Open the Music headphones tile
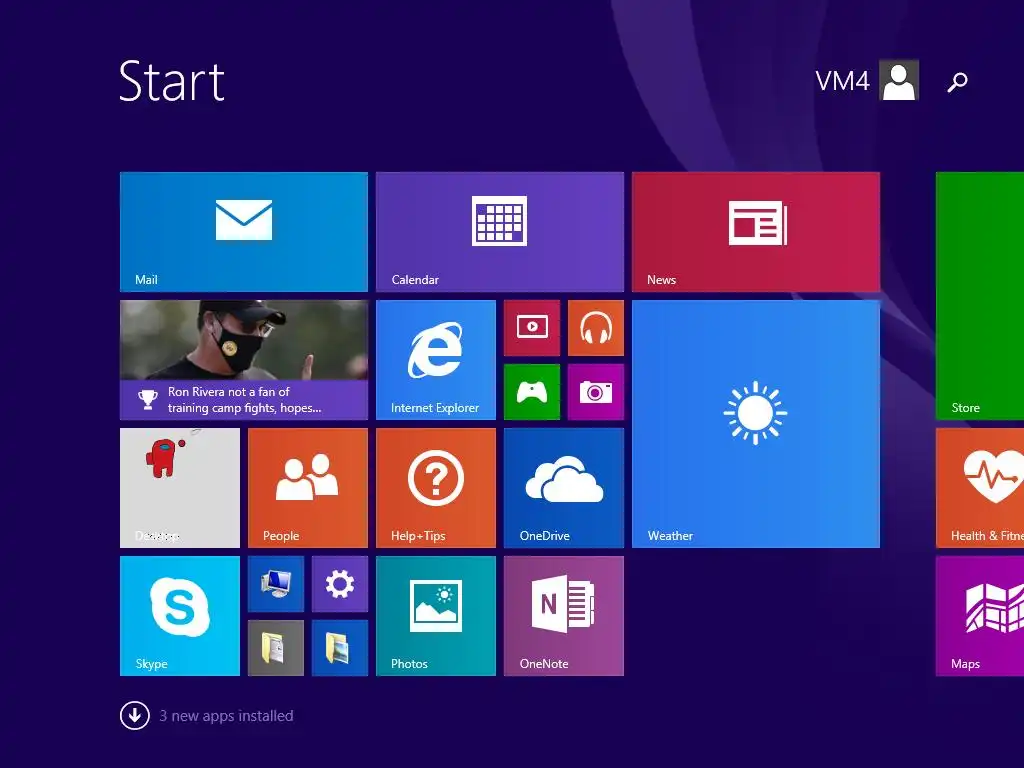Viewport: 1024px width, 768px height. pyautogui.click(x=596, y=328)
